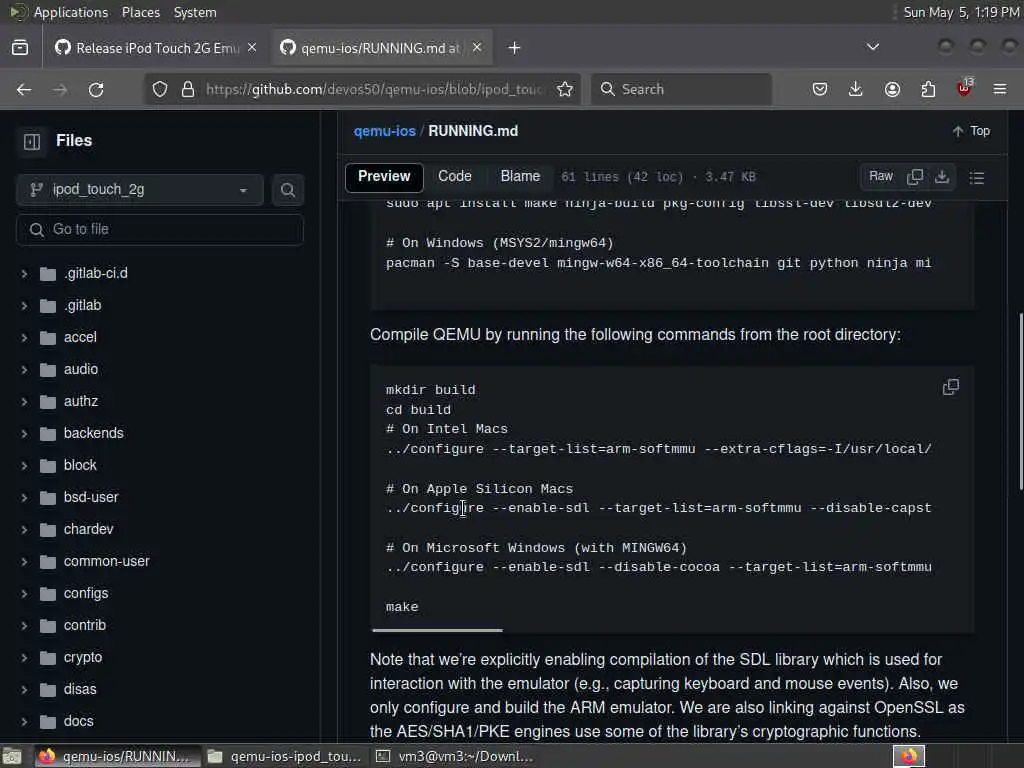The image size is (1024, 768).
Task: Open the System menu
Action: (195, 12)
